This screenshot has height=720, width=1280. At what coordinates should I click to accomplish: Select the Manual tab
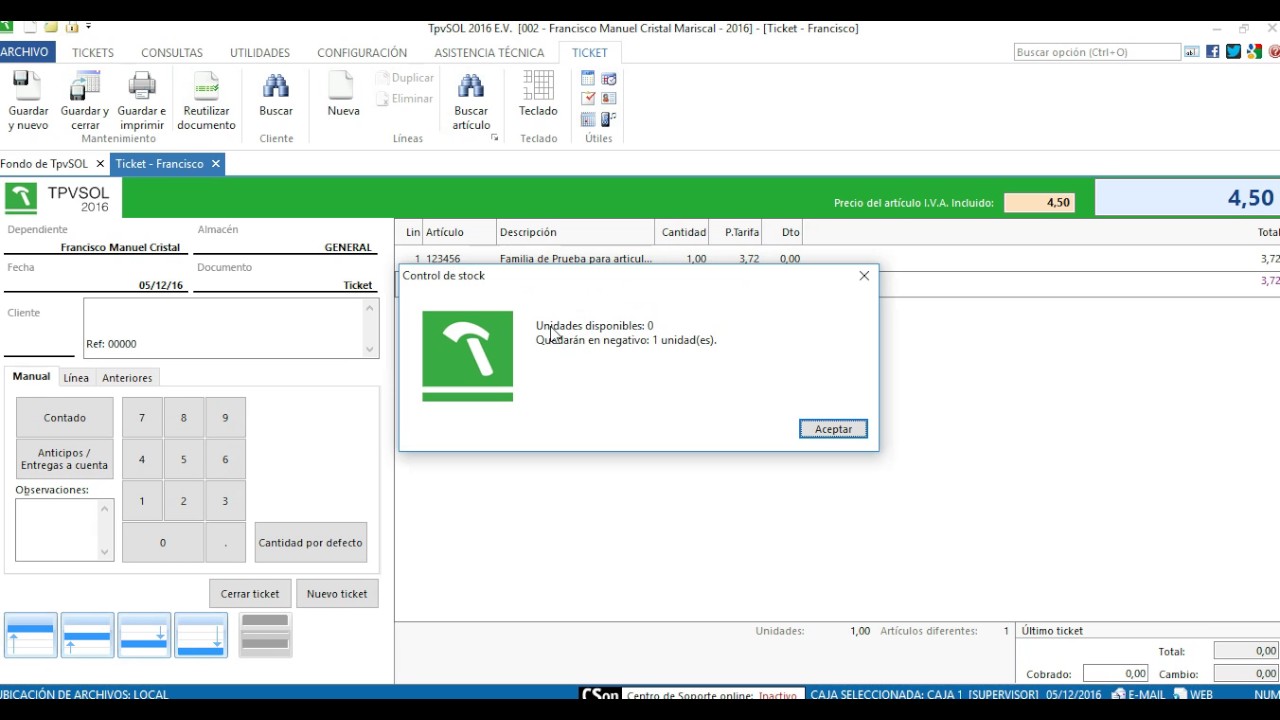point(31,377)
